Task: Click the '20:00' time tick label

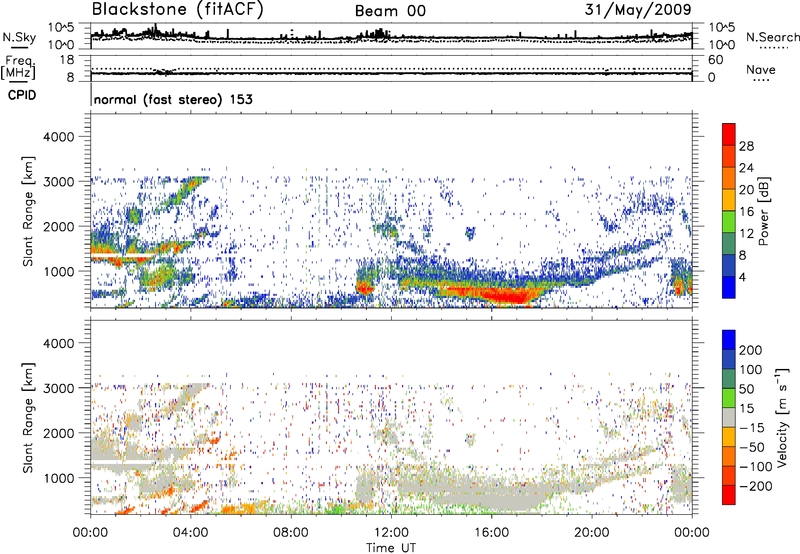Action: point(591,533)
